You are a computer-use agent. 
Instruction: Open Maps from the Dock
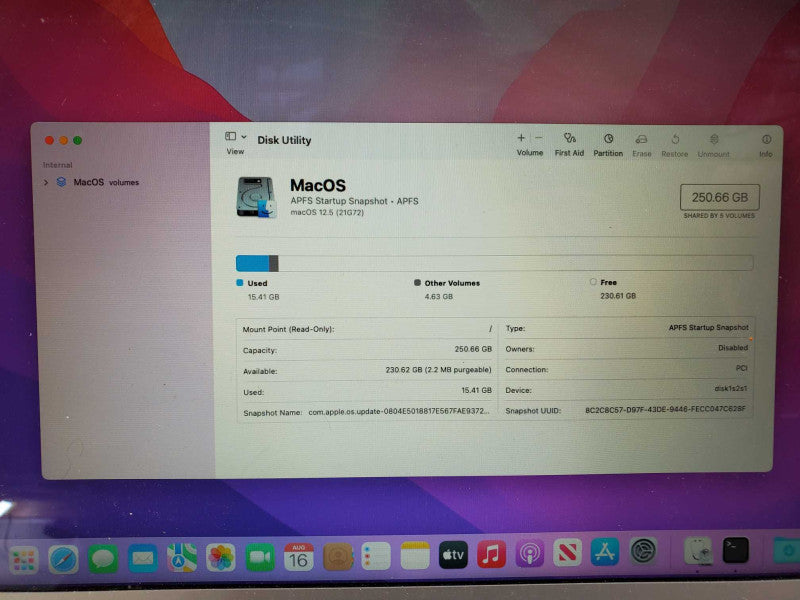(x=182, y=557)
